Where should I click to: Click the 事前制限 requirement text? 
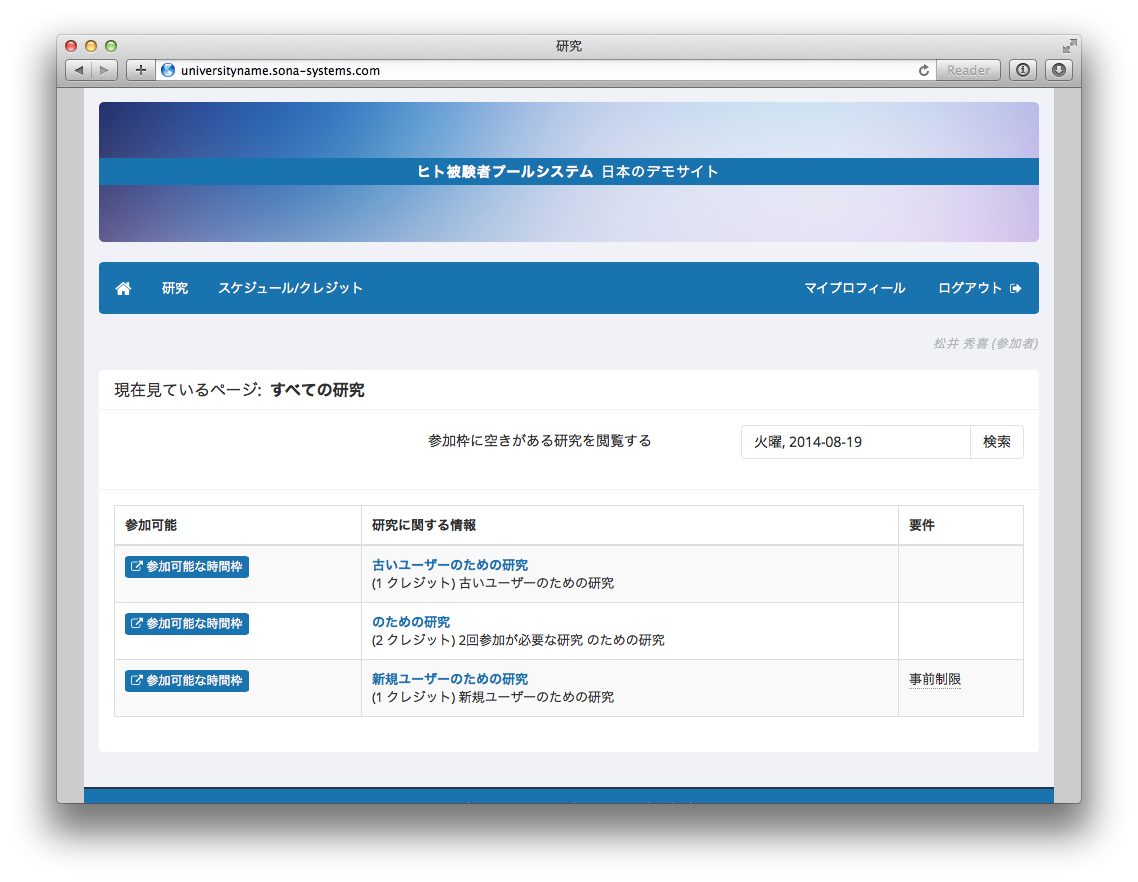[935, 679]
